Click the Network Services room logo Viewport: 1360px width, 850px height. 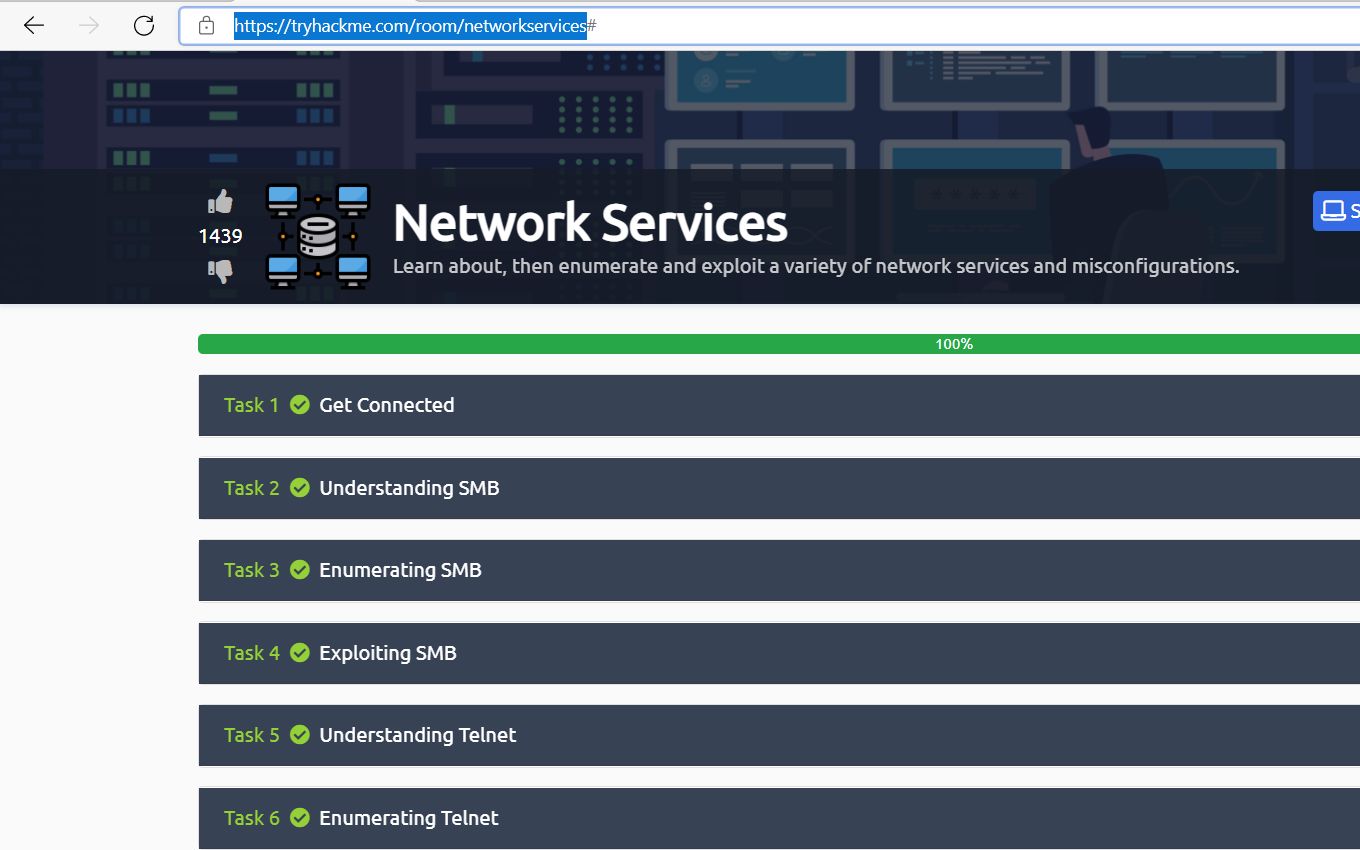pos(318,237)
